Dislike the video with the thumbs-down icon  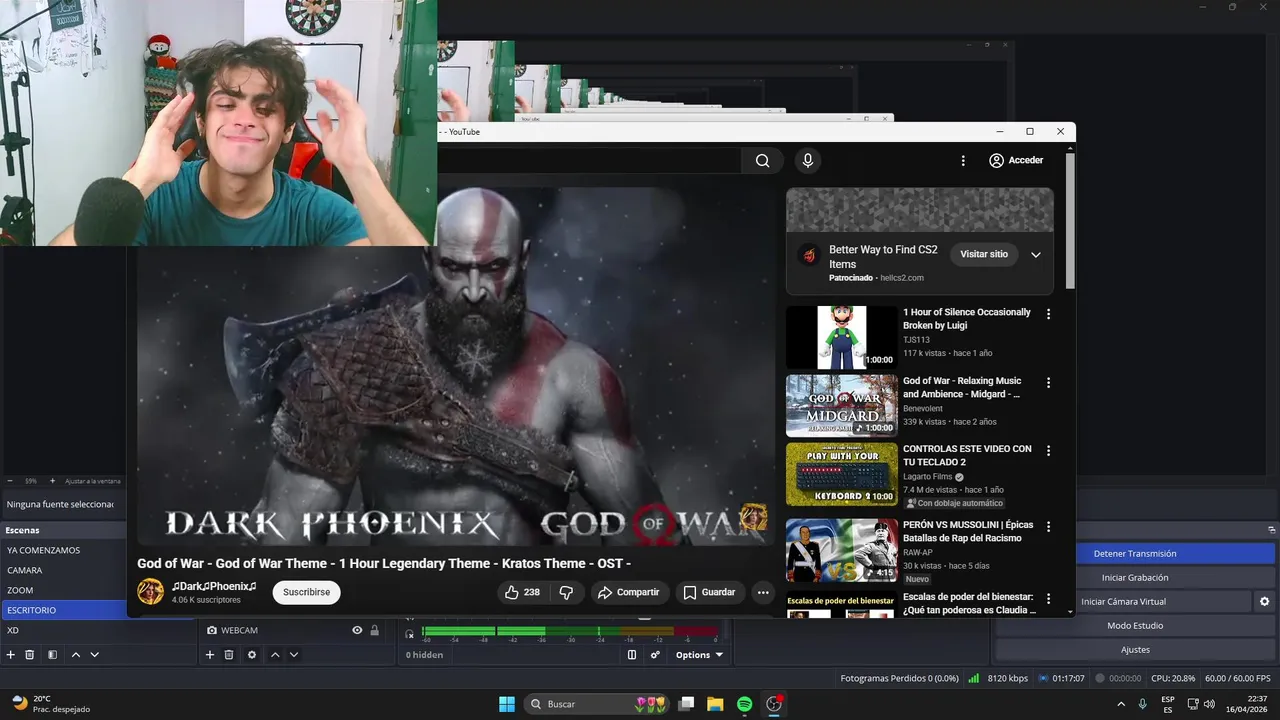[x=566, y=592]
